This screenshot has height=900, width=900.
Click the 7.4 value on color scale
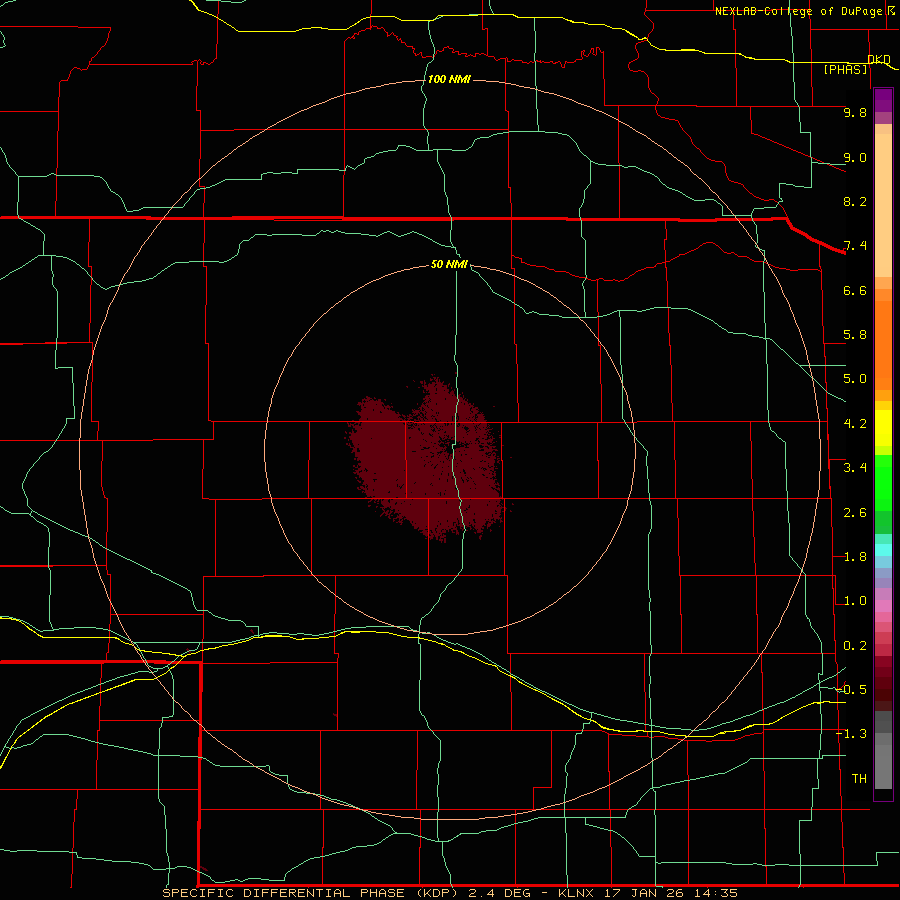click(855, 246)
